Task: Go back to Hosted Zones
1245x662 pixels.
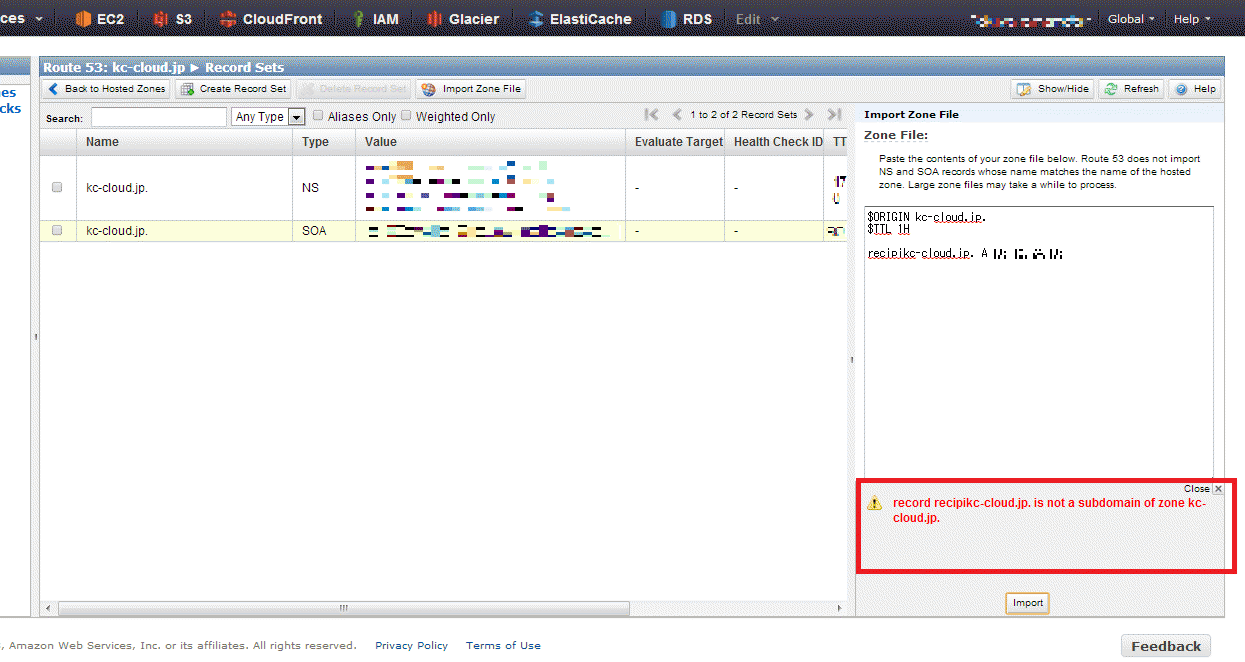Action: click(x=107, y=89)
